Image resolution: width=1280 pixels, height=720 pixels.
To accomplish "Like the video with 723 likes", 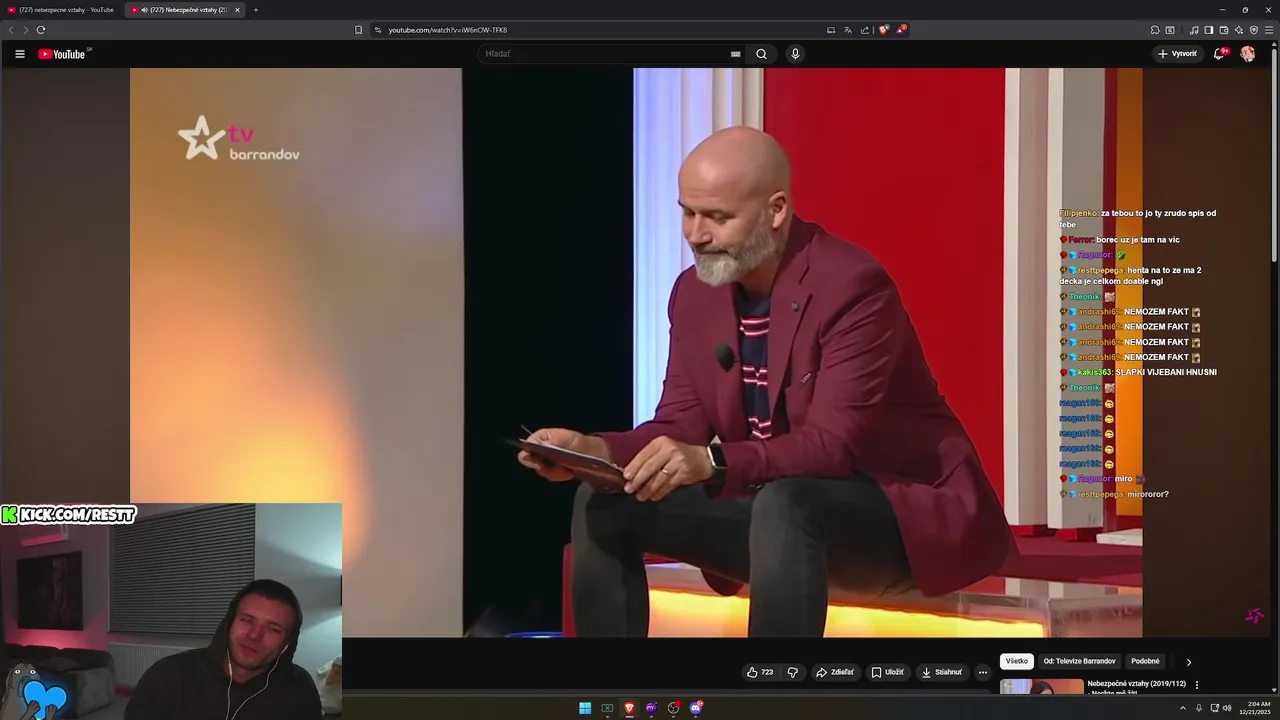I will coord(760,672).
